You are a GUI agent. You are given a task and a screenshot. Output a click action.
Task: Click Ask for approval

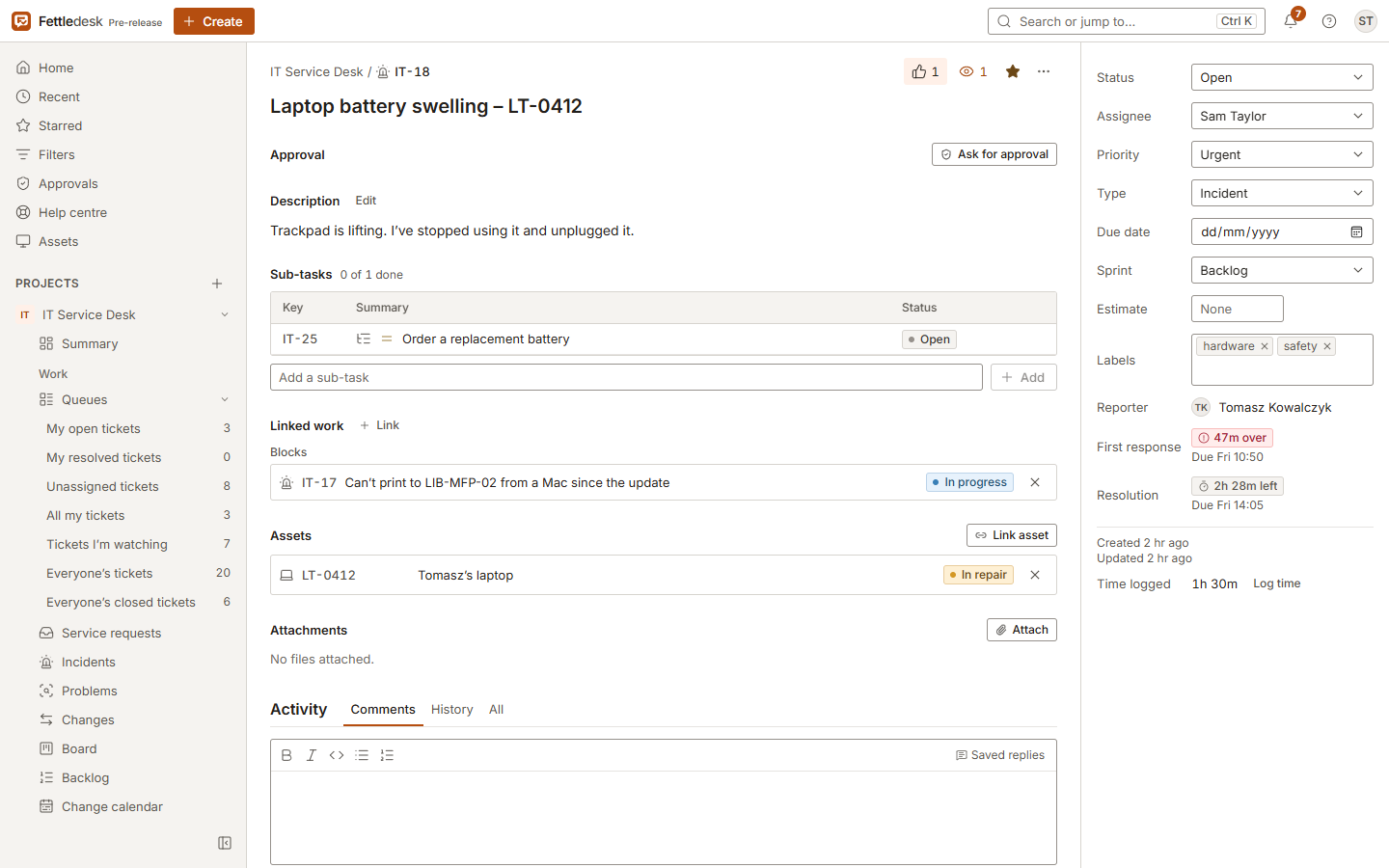pos(994,154)
